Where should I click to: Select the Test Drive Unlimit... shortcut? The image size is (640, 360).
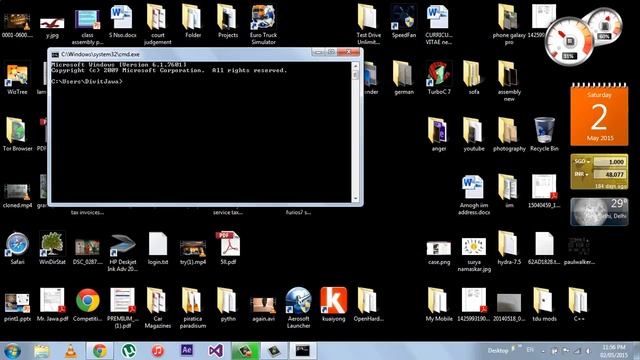point(368,24)
